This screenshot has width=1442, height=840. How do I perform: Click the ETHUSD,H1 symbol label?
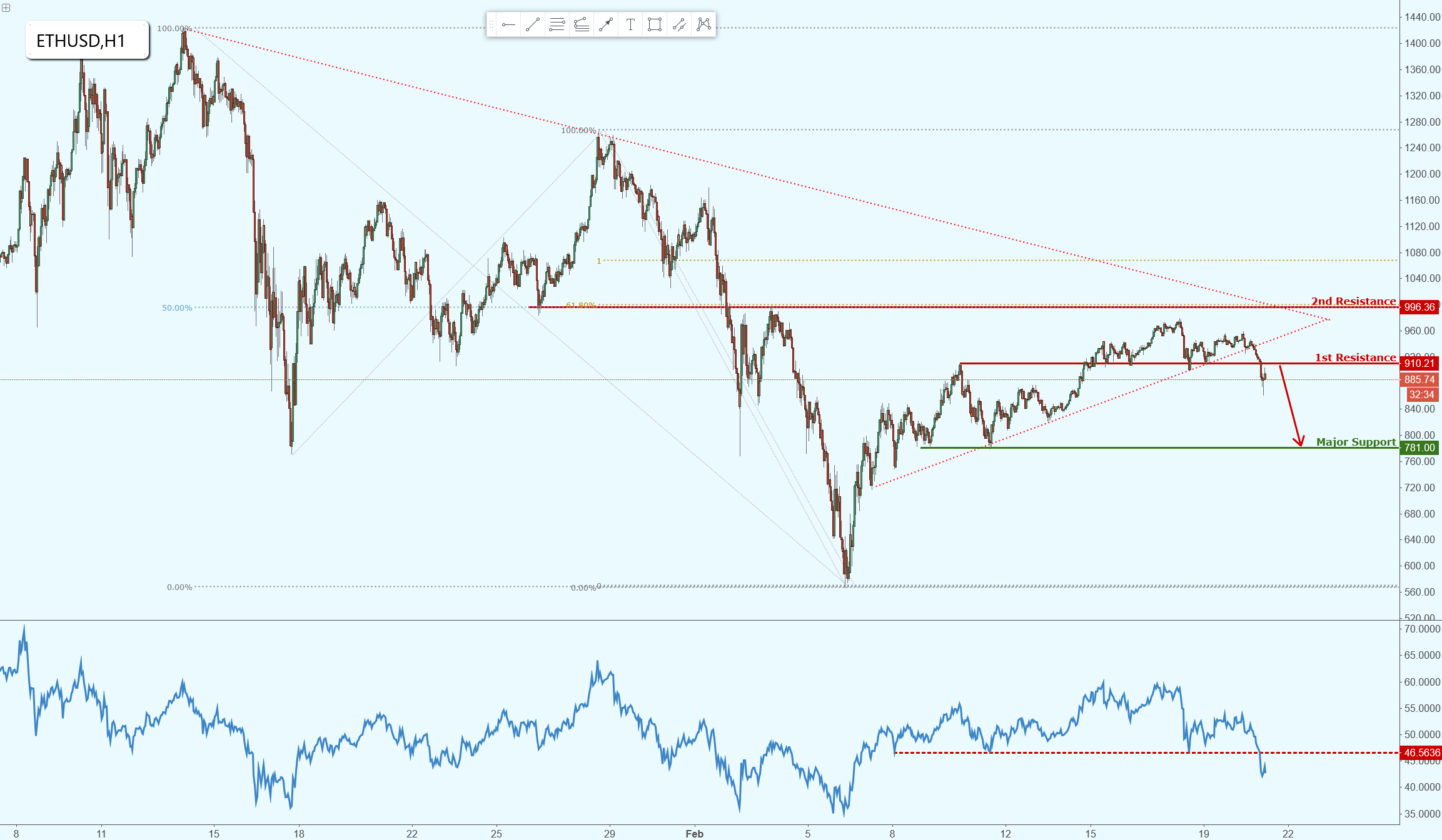tap(88, 41)
